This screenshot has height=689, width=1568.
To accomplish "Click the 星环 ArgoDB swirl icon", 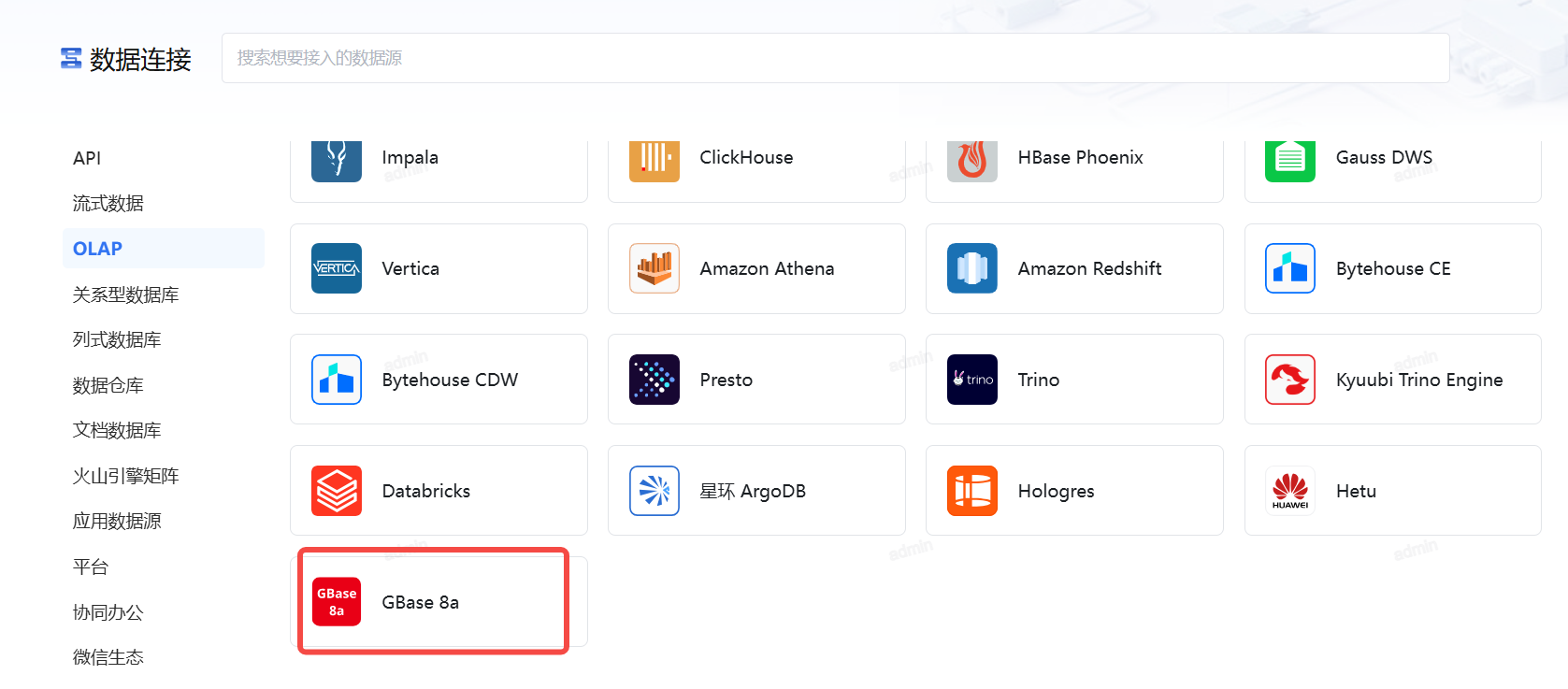I will 655,491.
